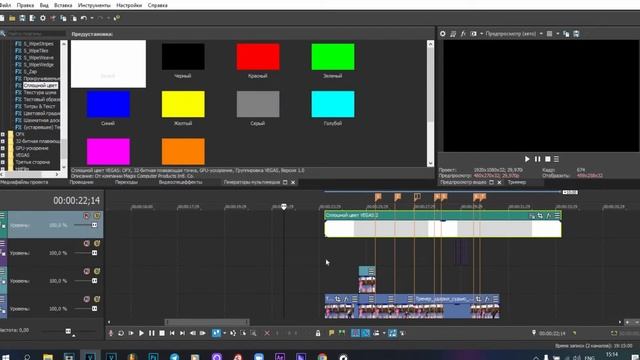Mute the third video track
640x360 pixels.
tap(87, 271)
